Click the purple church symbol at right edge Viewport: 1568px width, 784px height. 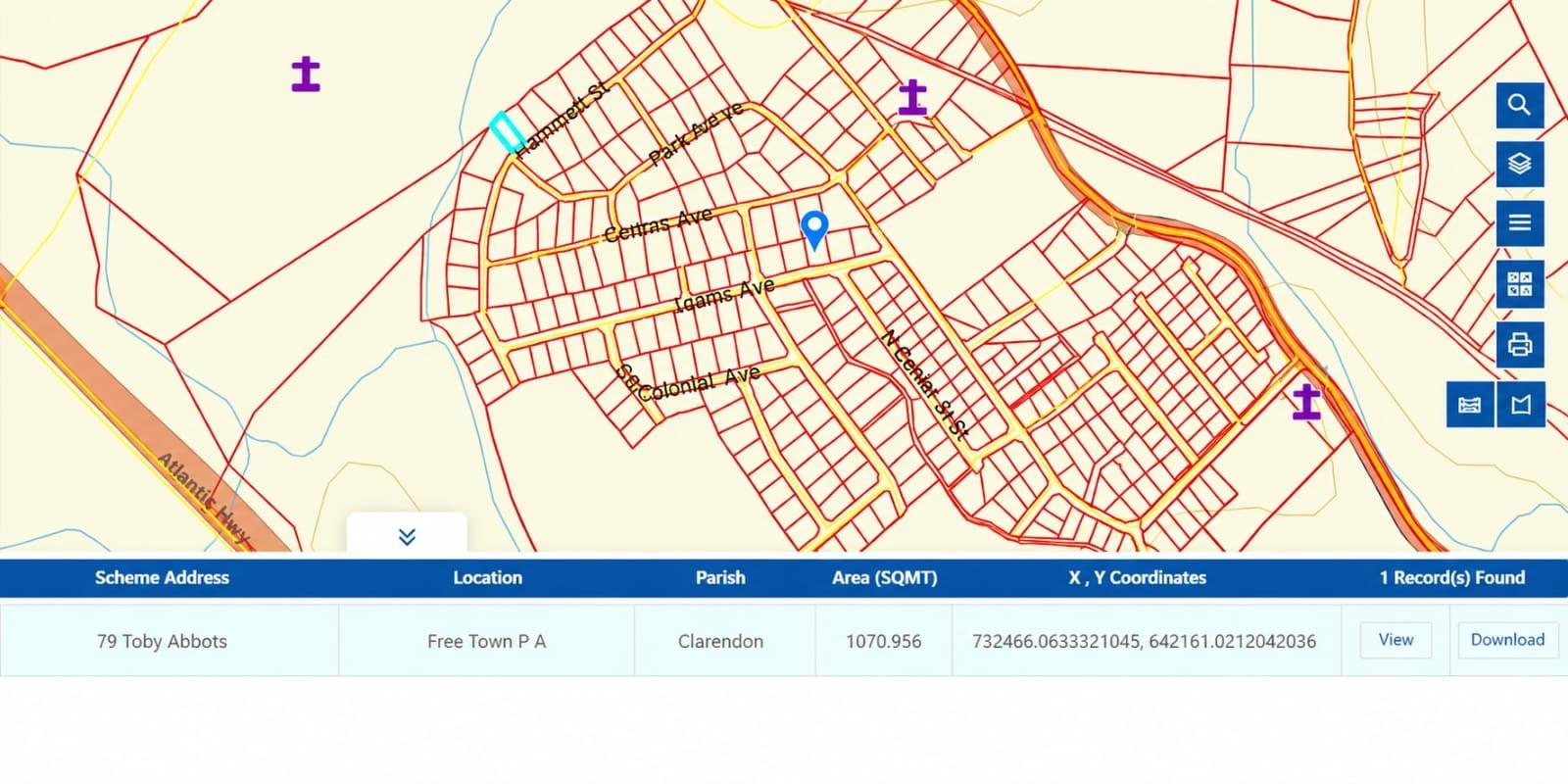(1306, 402)
